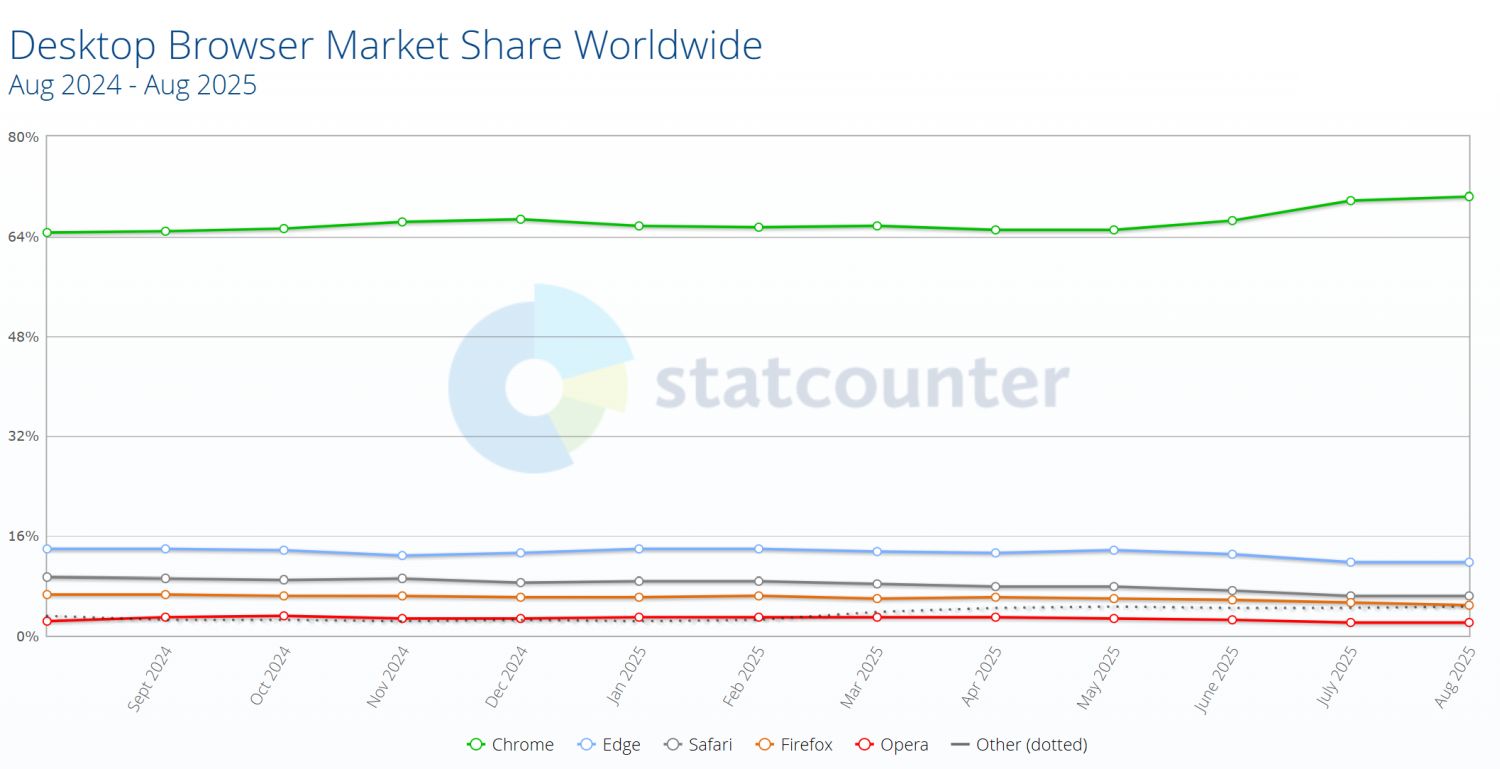This screenshot has width=1500, height=769.
Task: Click Edge data point for Nov 2024
Action: point(402,556)
